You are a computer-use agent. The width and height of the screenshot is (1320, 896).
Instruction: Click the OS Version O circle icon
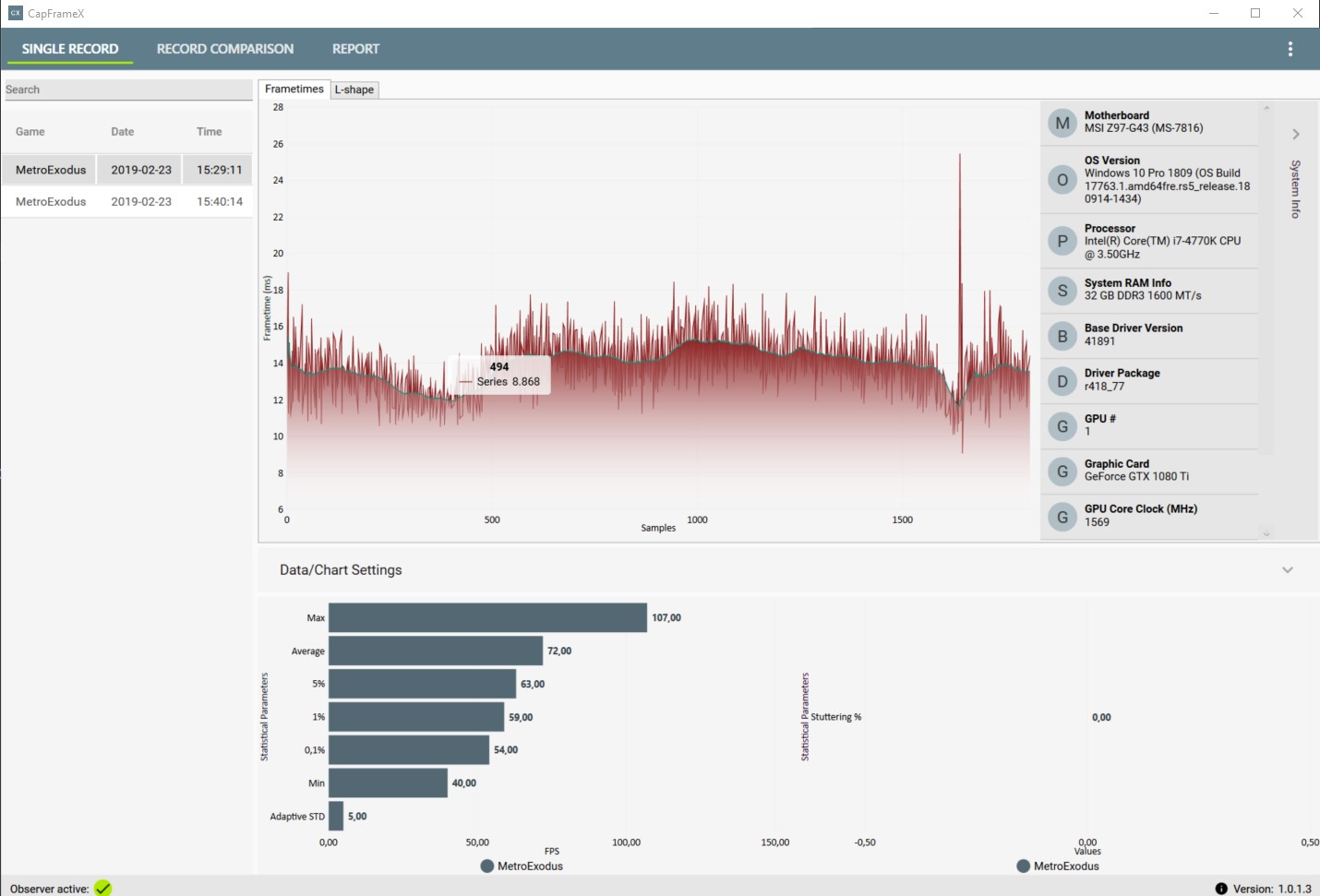[x=1062, y=180]
